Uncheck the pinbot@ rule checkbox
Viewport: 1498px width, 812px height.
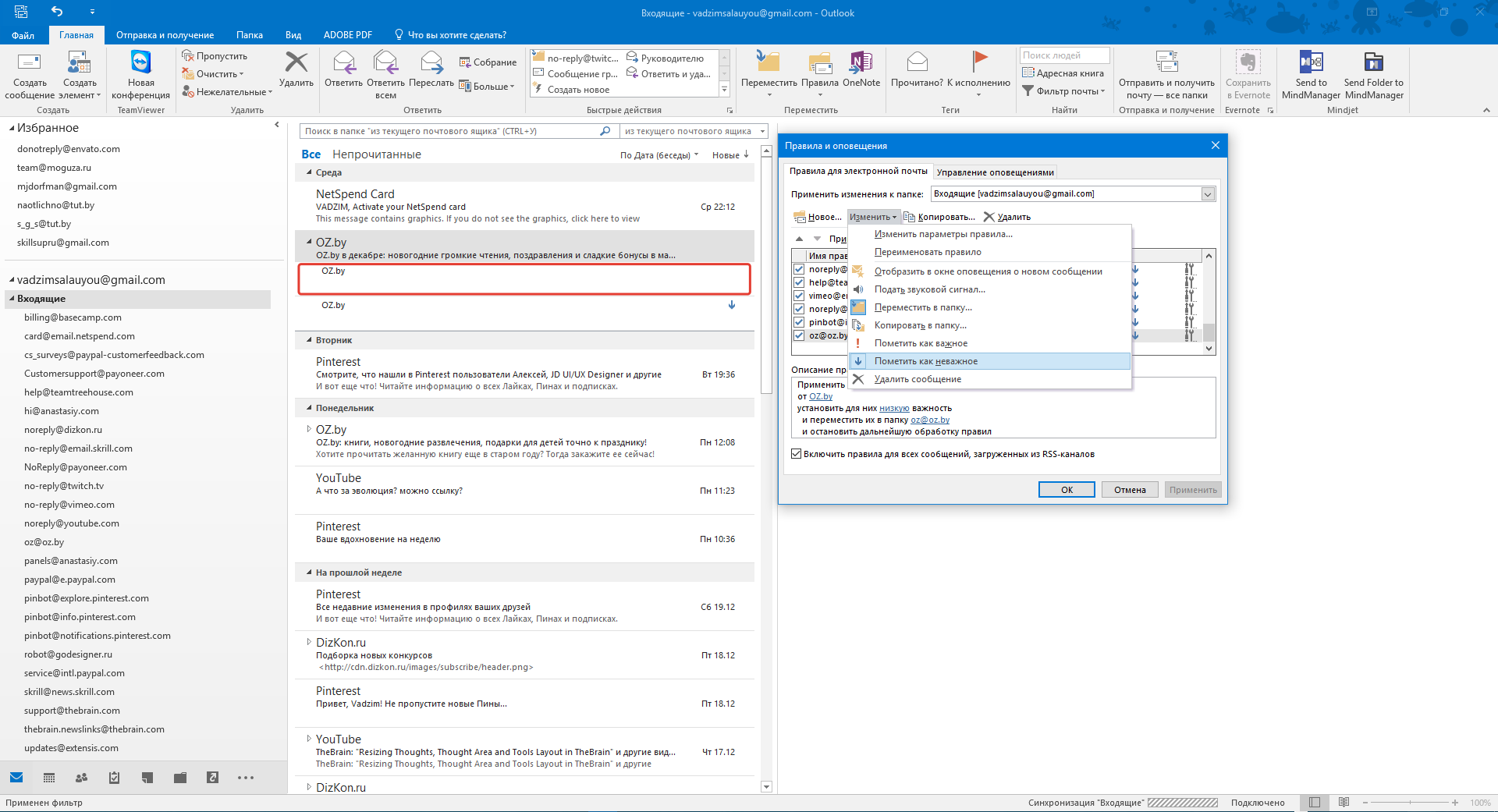tap(799, 322)
